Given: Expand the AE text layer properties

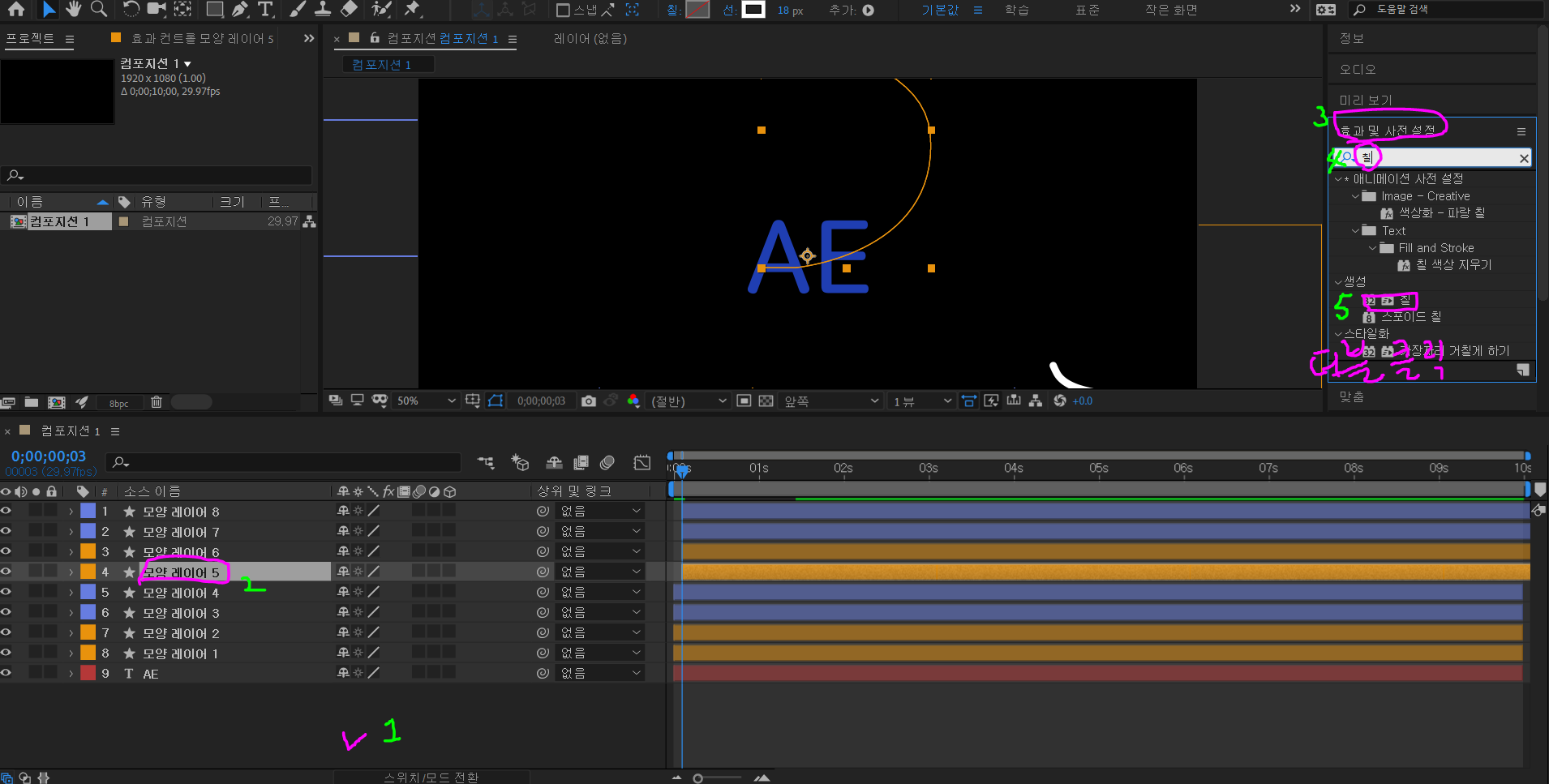Looking at the screenshot, I should 71,674.
